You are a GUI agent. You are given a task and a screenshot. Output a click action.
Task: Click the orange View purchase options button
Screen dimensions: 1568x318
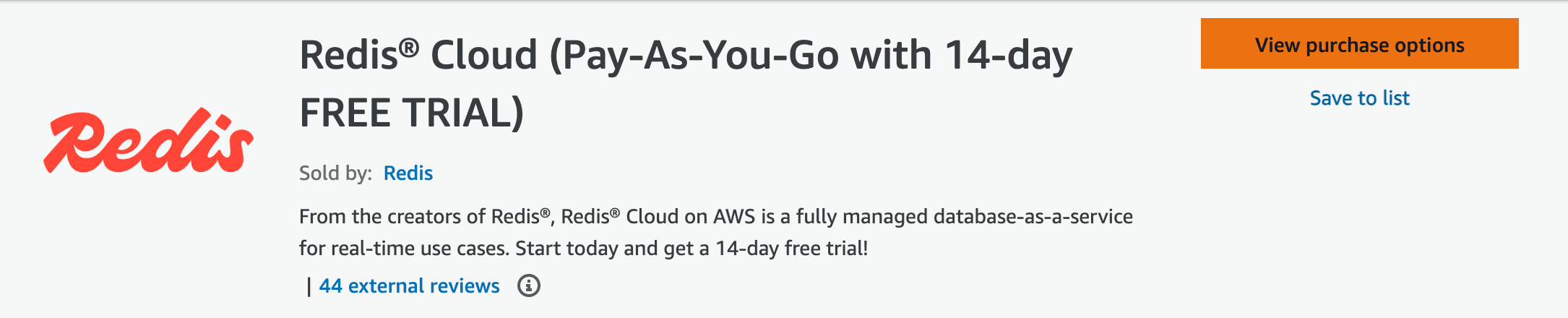(x=1359, y=44)
